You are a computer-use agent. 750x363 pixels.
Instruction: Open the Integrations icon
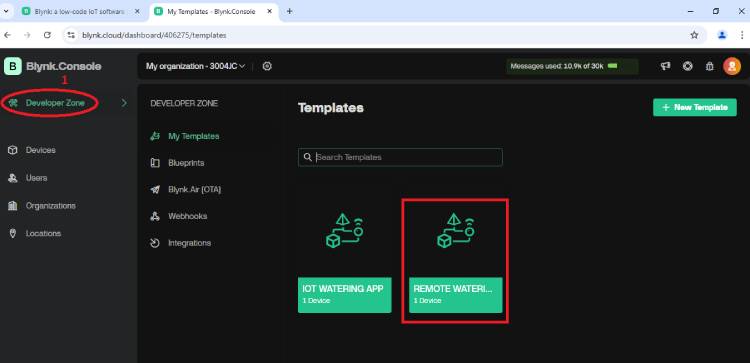(155, 243)
